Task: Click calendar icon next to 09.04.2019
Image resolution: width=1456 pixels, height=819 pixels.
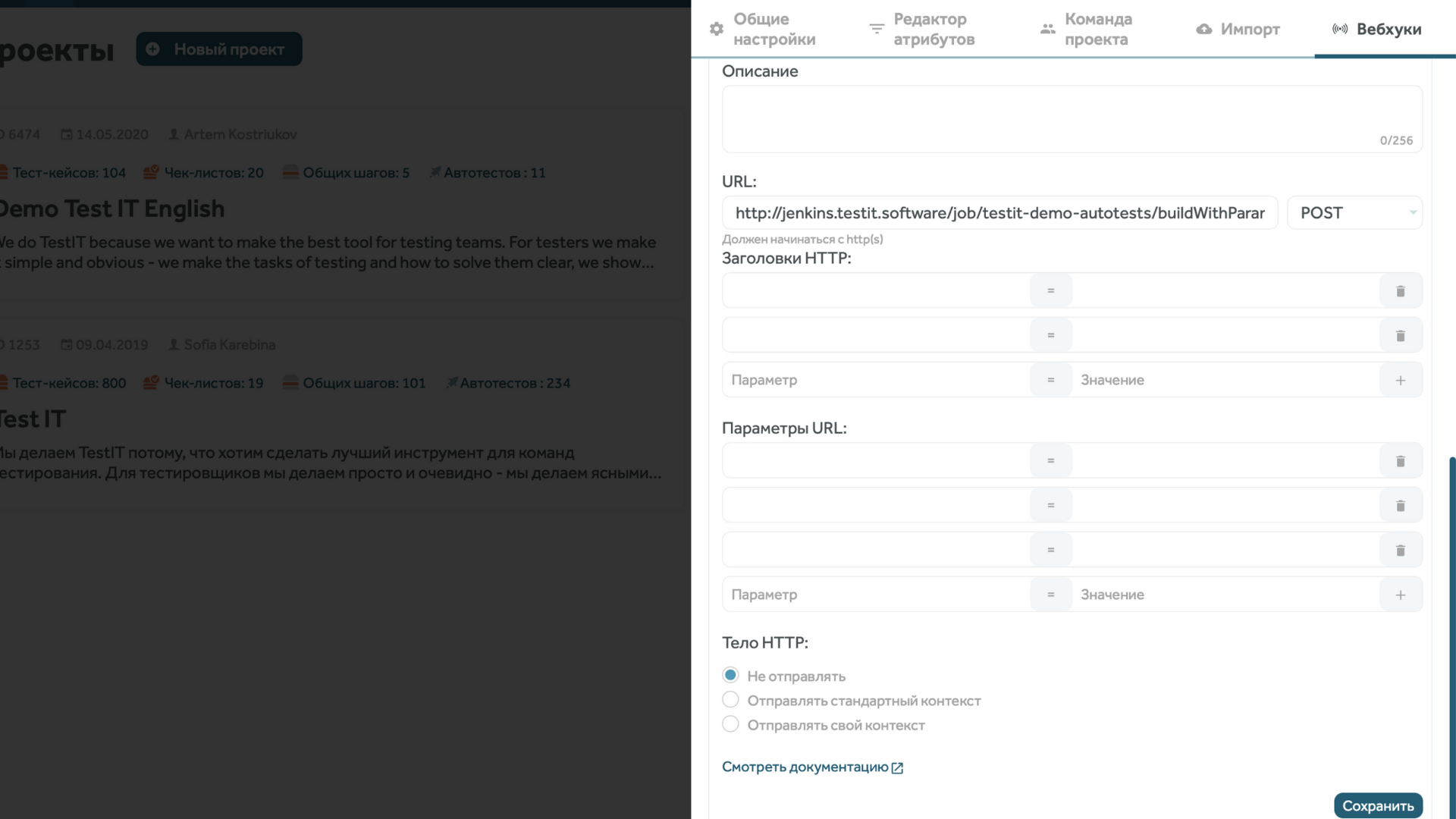Action: tap(67, 344)
